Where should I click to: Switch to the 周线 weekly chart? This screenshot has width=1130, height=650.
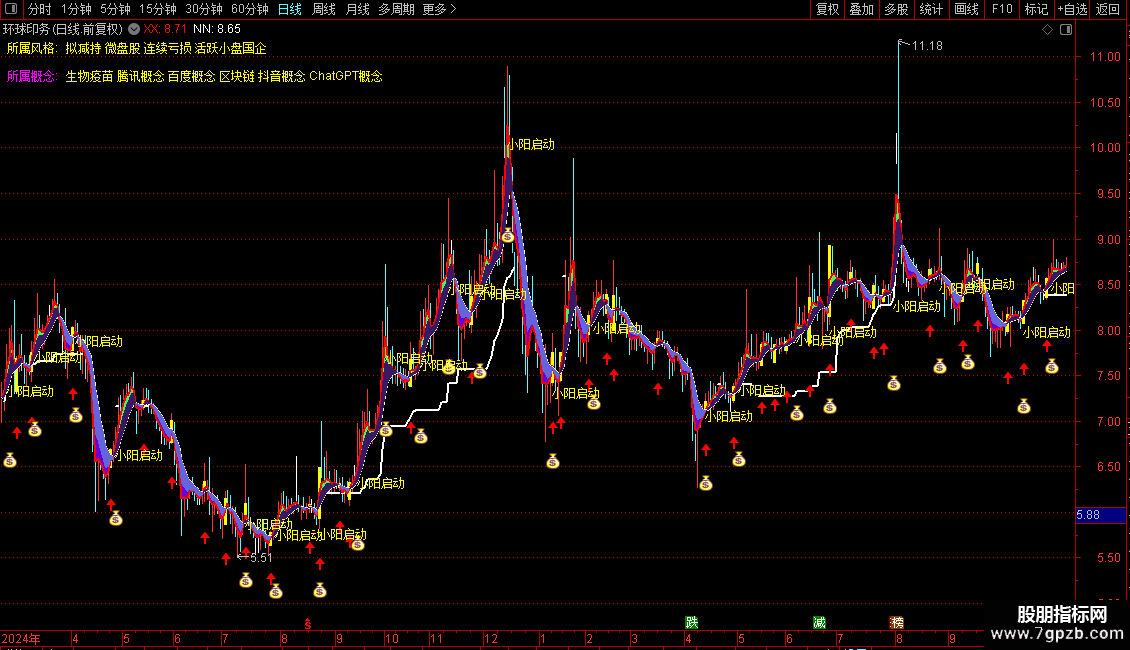(324, 9)
